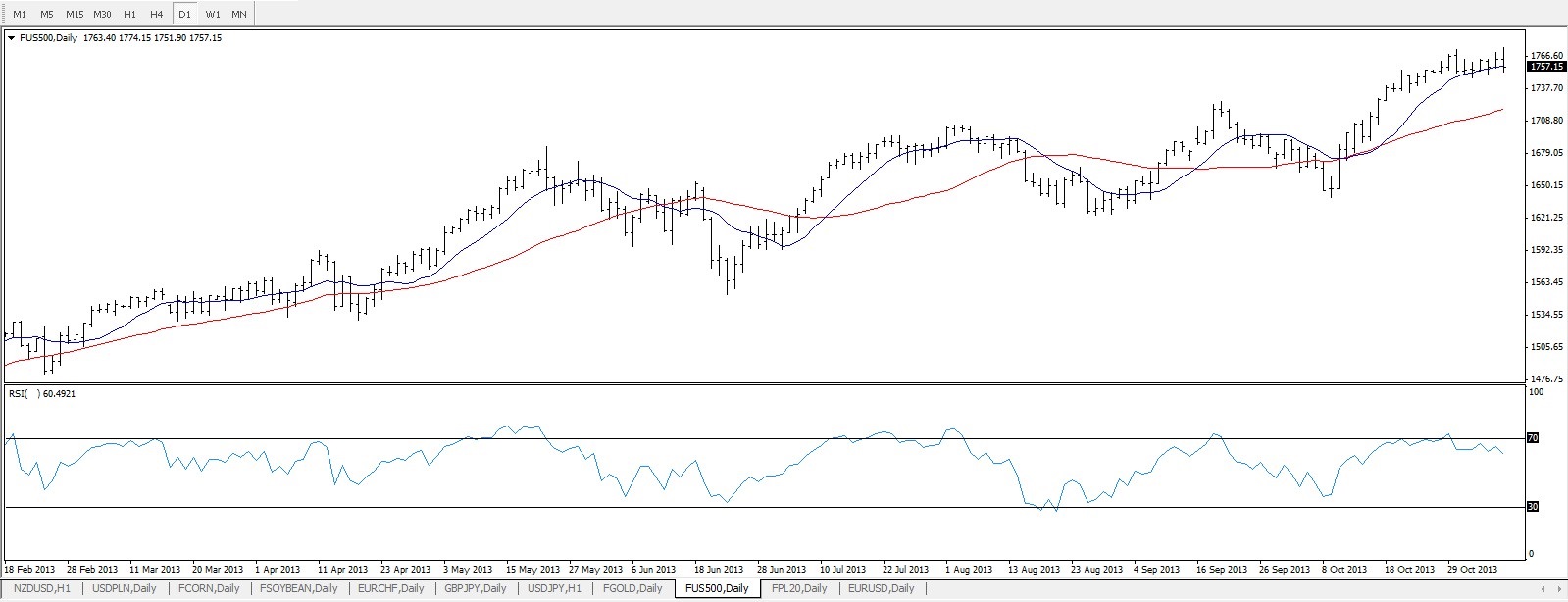Switch to MN monthly timeframe

point(239,14)
